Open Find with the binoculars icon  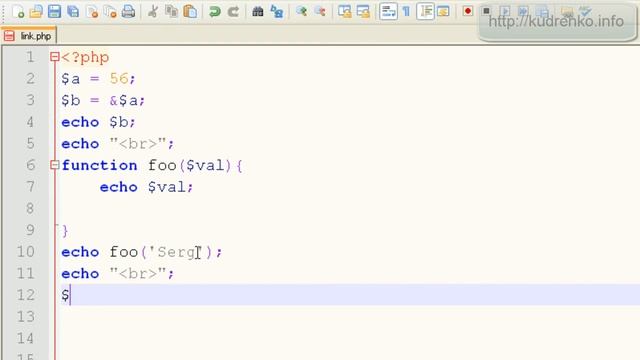pos(258,11)
